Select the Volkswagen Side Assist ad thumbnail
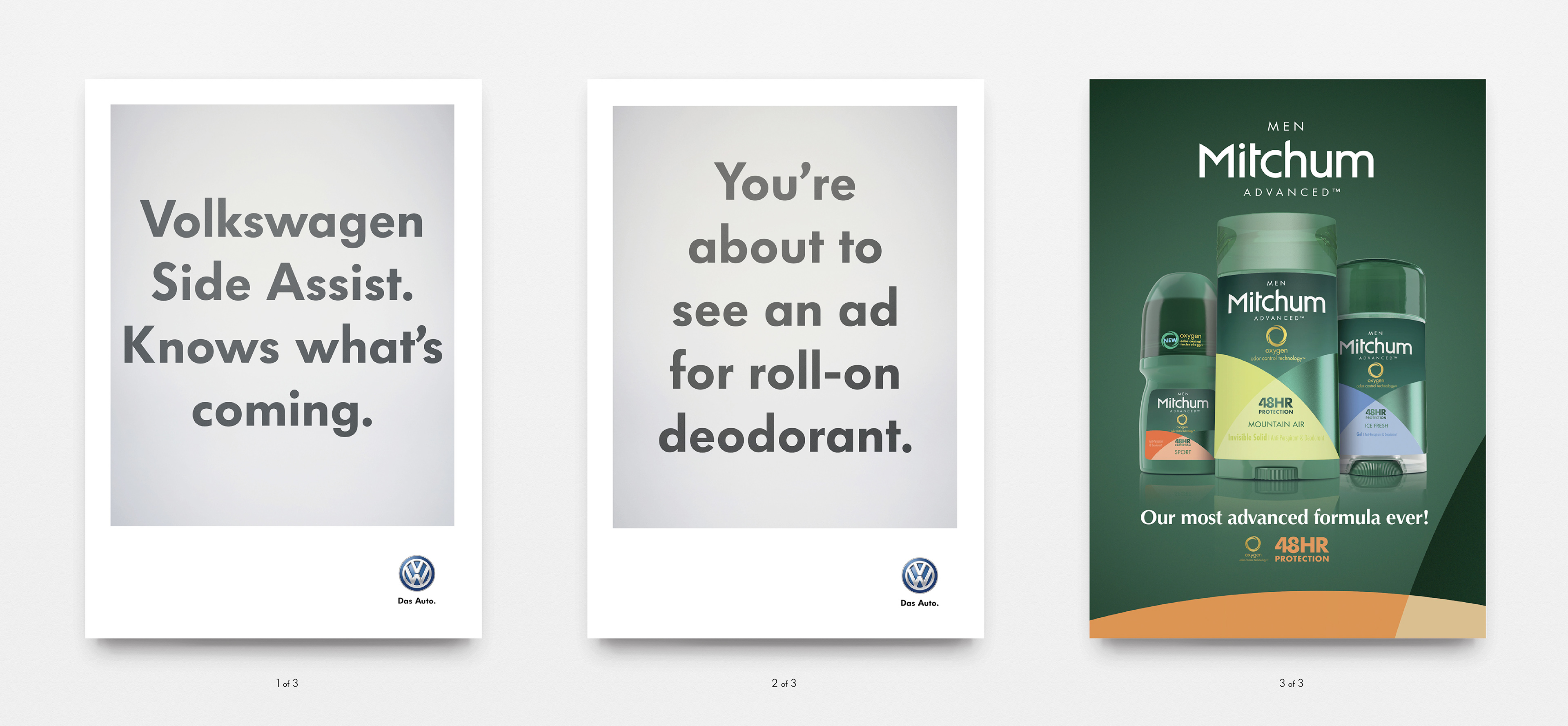This screenshot has width=1568, height=726. click(283, 359)
